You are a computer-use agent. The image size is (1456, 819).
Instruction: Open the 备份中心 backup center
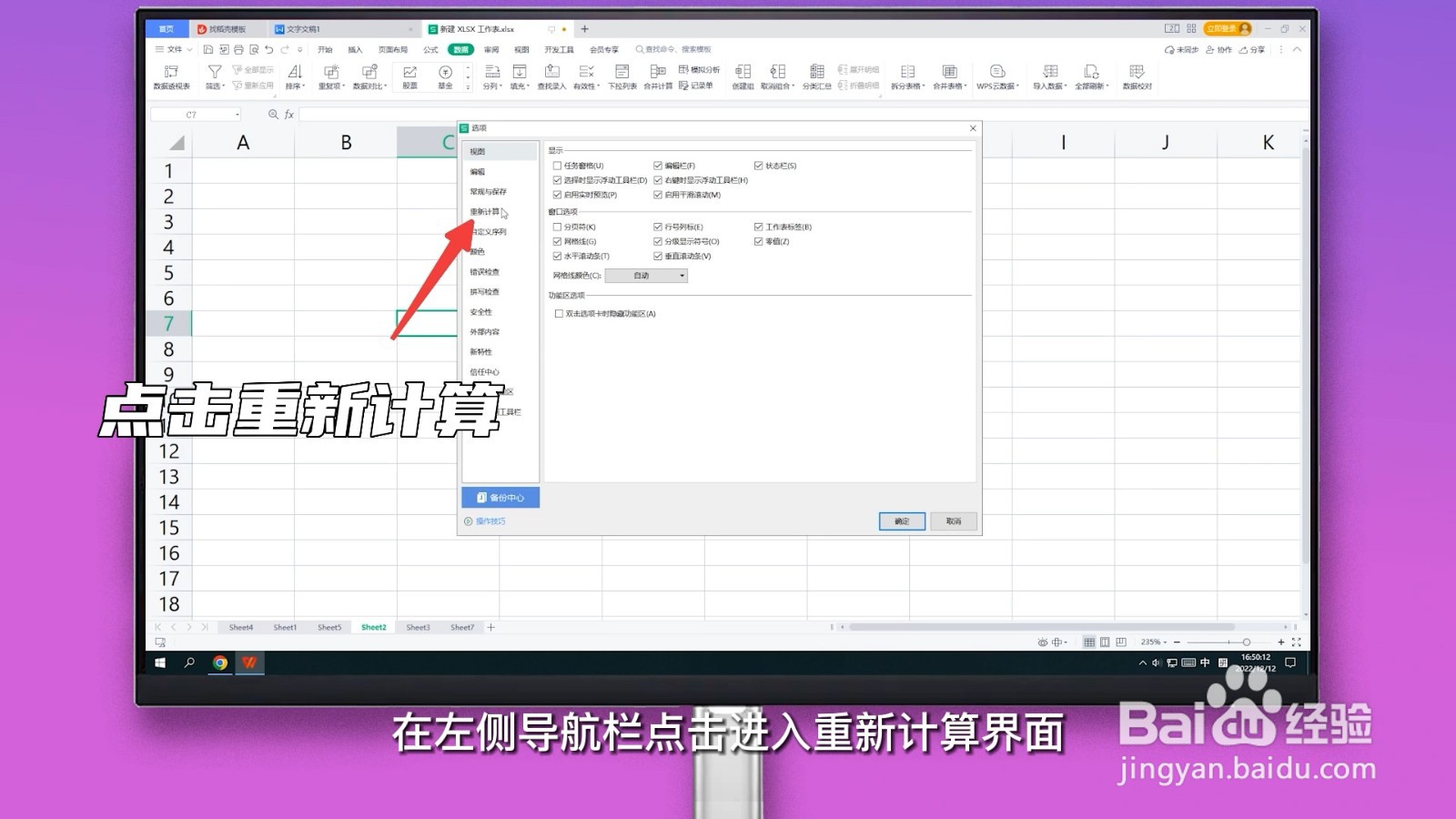[500, 498]
